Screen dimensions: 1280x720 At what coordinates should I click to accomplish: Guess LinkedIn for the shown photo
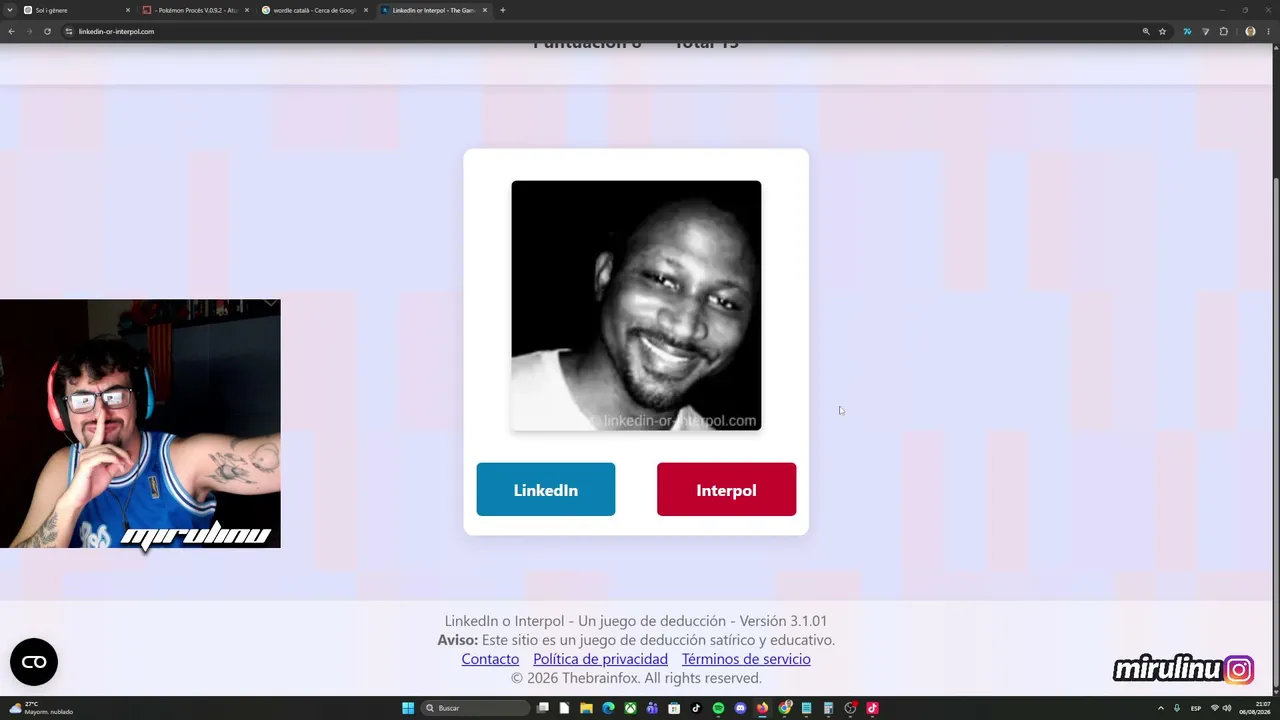click(545, 489)
